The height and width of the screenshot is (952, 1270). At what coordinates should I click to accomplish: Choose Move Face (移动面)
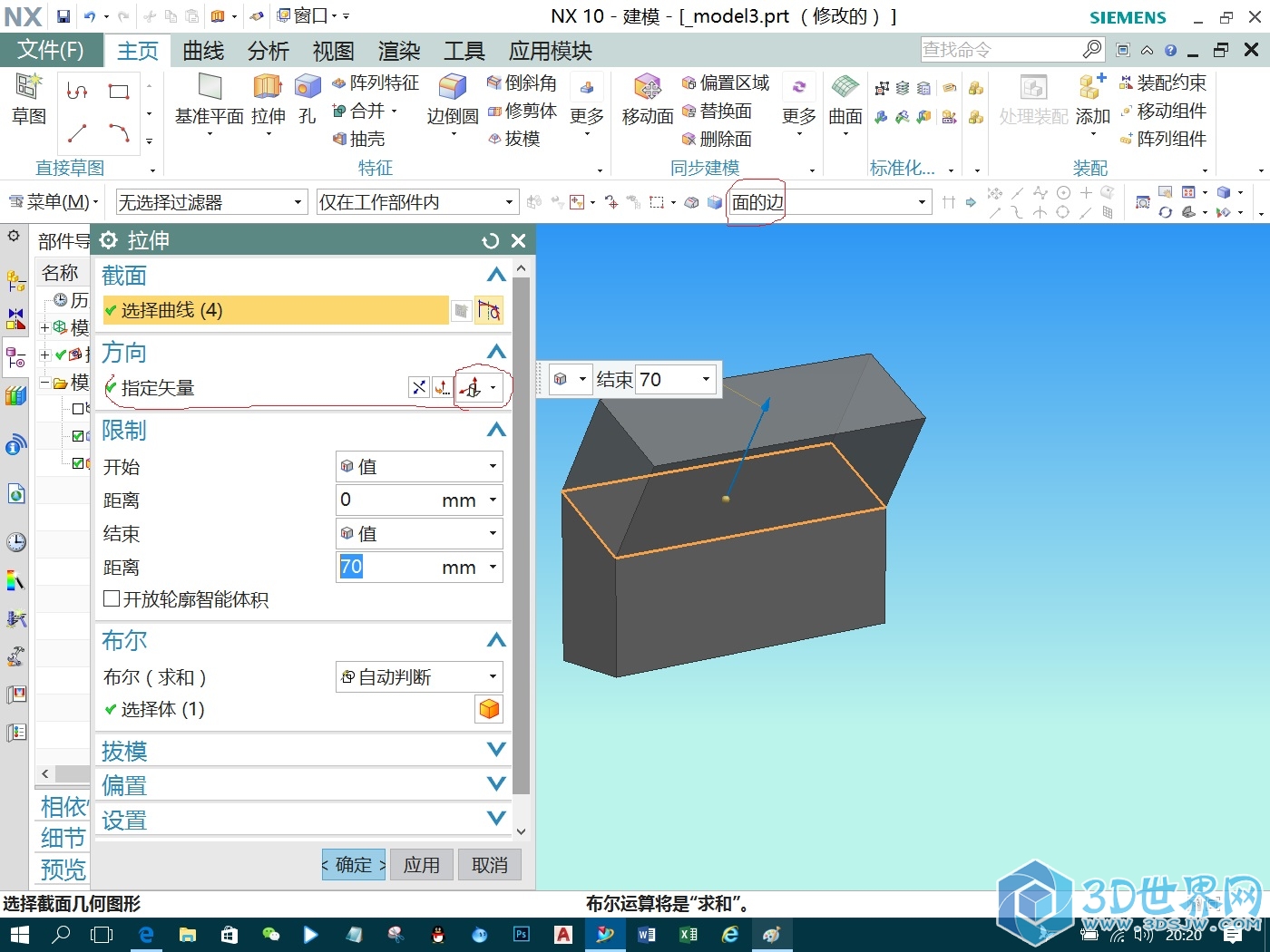pyautogui.click(x=648, y=100)
